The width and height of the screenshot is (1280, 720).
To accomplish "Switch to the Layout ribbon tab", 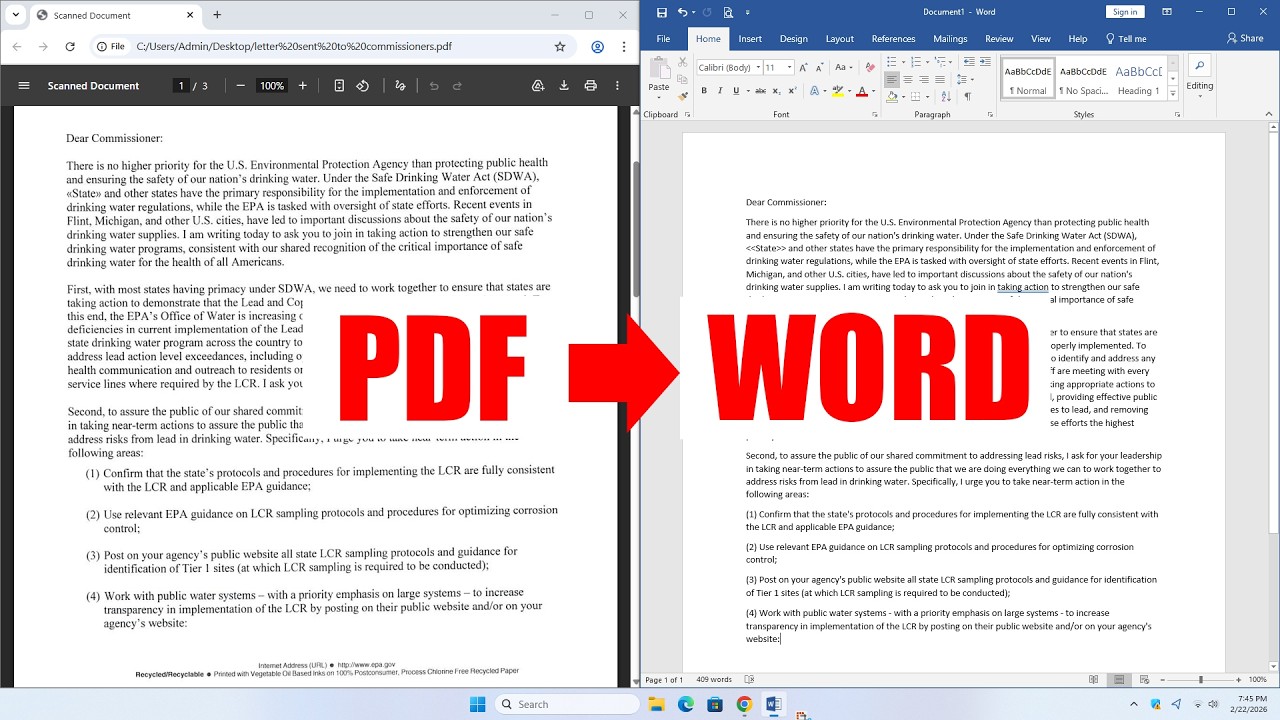I will (839, 39).
